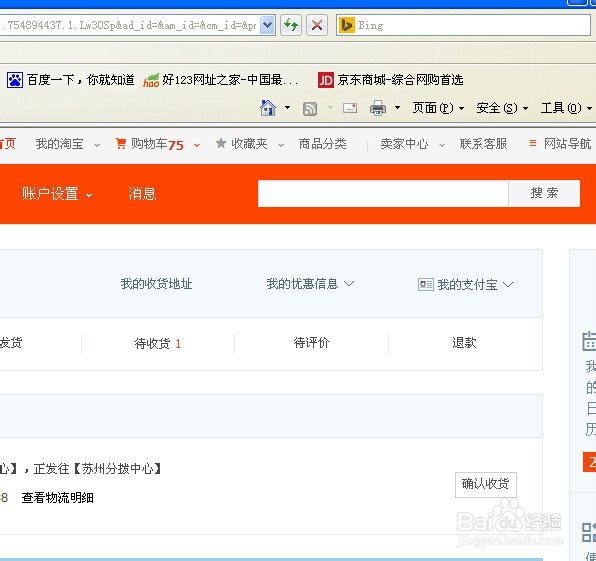Open 我的收货地址
This screenshot has width=596, height=561.
pos(156,284)
